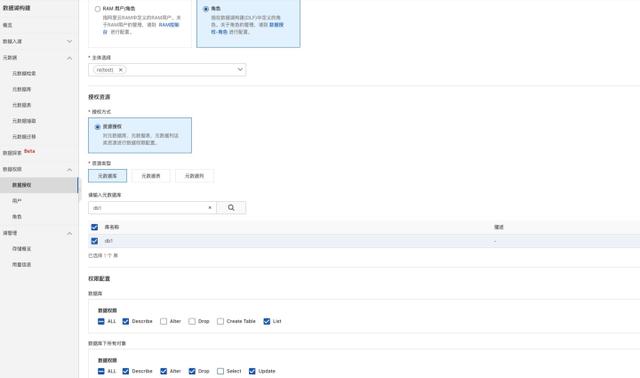Expand the 数据入湖 sidebar section chevron
The width and height of the screenshot is (640, 378).
pos(69,41)
